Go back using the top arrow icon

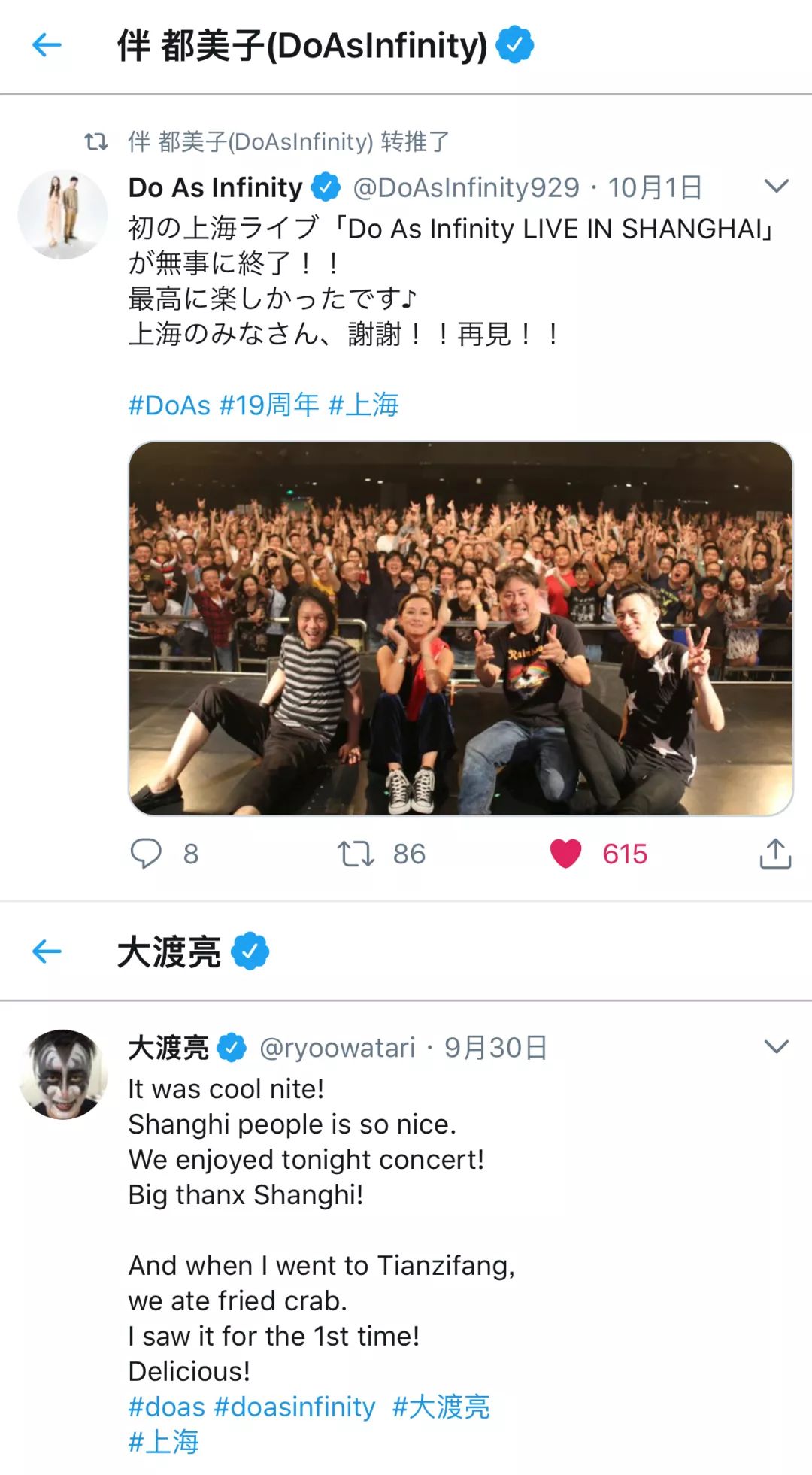pos(47,45)
